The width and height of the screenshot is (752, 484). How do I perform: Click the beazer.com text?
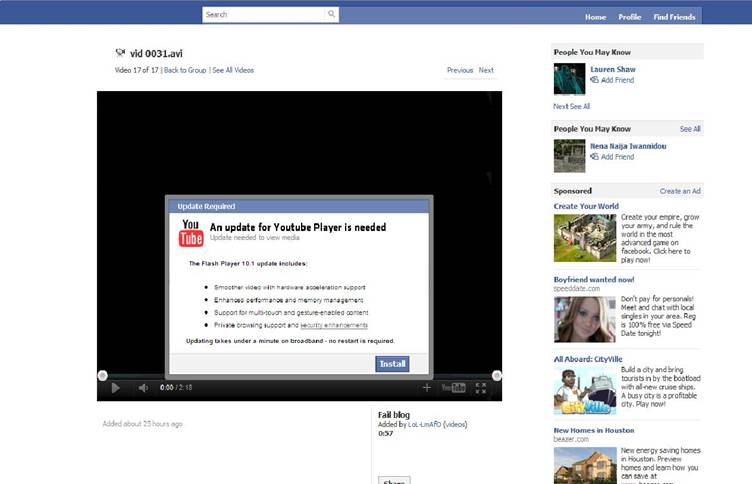pyautogui.click(x=571, y=439)
